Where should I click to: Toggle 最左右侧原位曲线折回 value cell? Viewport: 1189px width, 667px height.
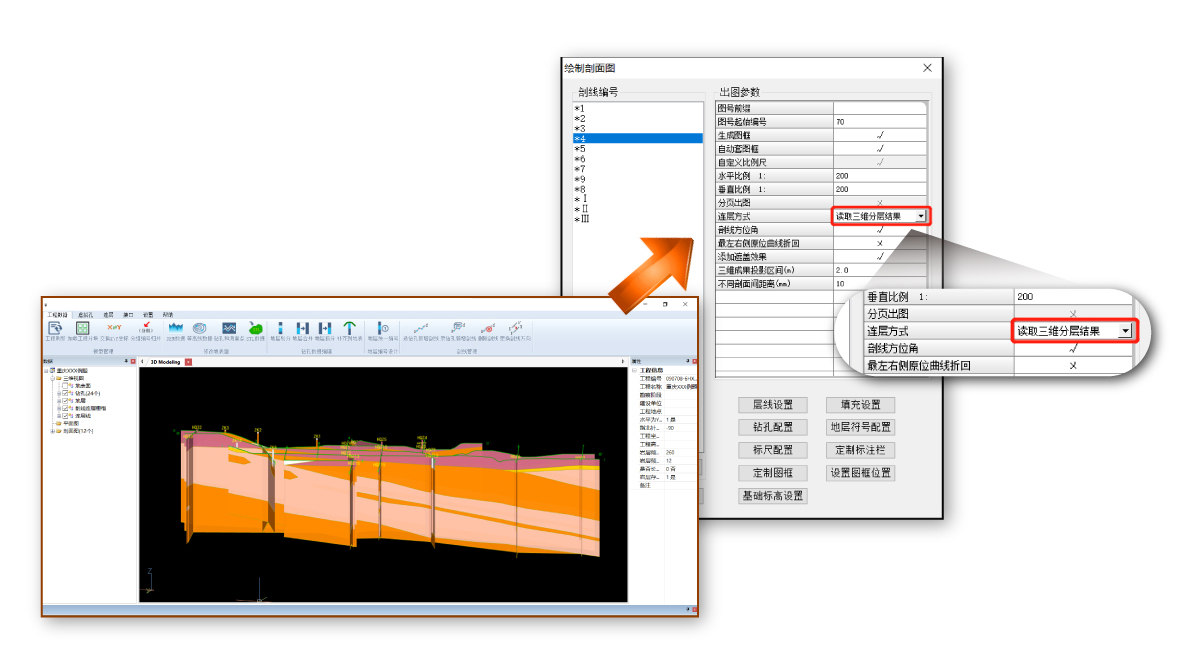pyautogui.click(x=880, y=243)
